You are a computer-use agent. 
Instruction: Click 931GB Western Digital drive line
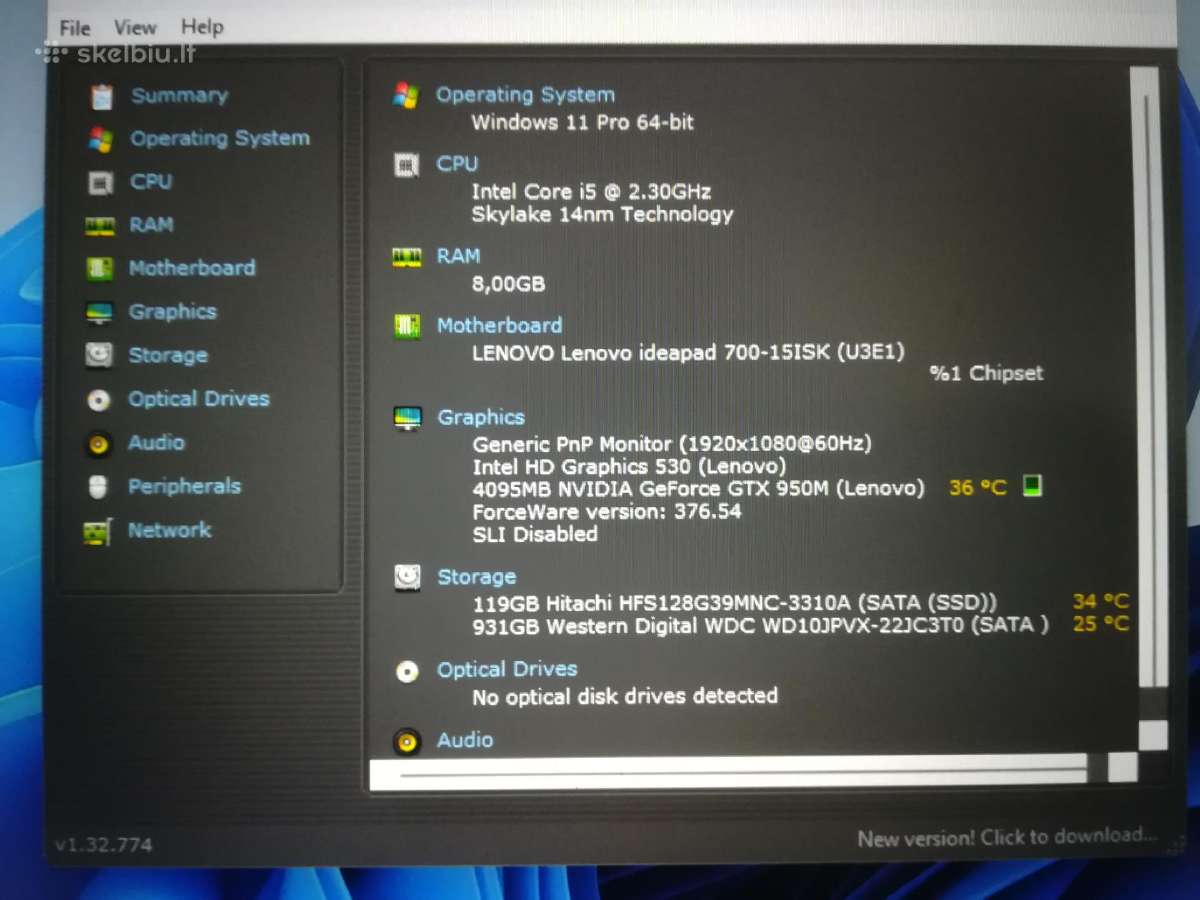760,626
